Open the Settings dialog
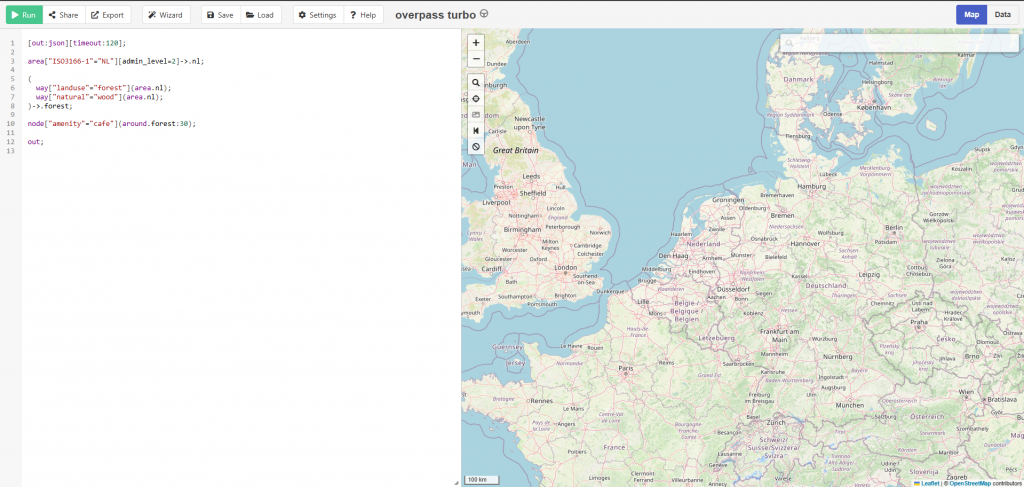The image size is (1024, 487). [x=317, y=15]
